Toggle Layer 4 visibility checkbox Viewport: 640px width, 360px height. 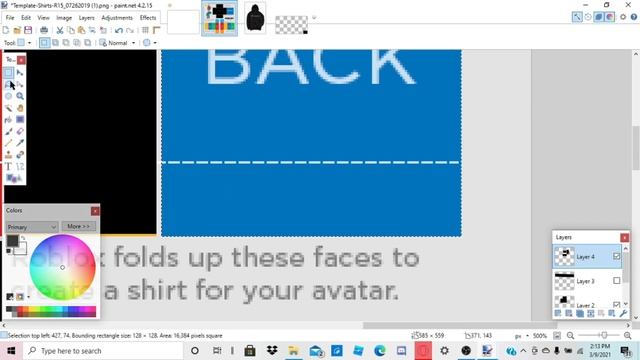pos(616,256)
